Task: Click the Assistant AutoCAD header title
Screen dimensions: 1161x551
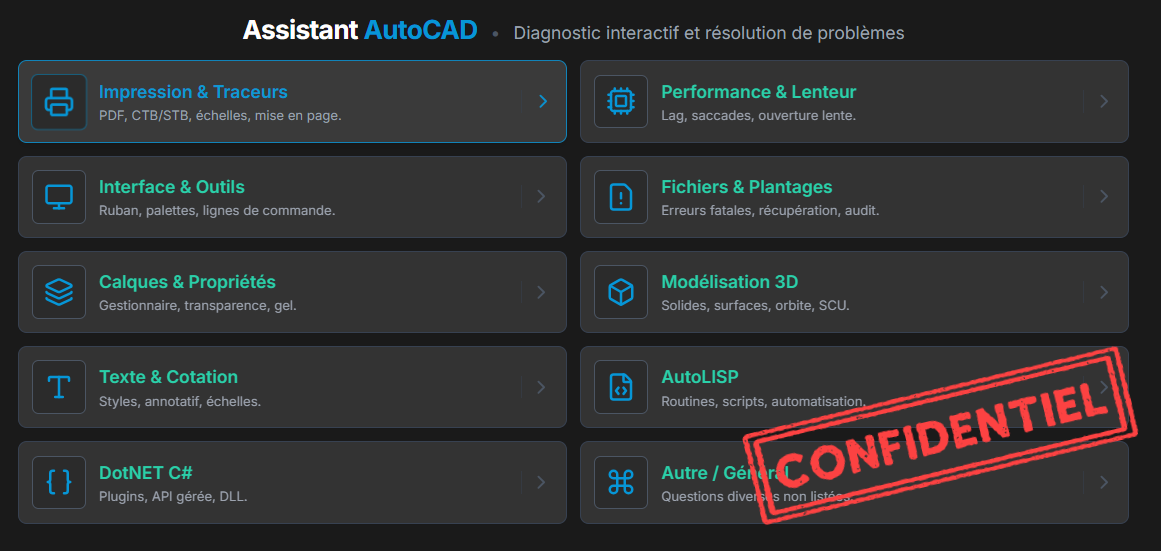Action: tap(360, 30)
